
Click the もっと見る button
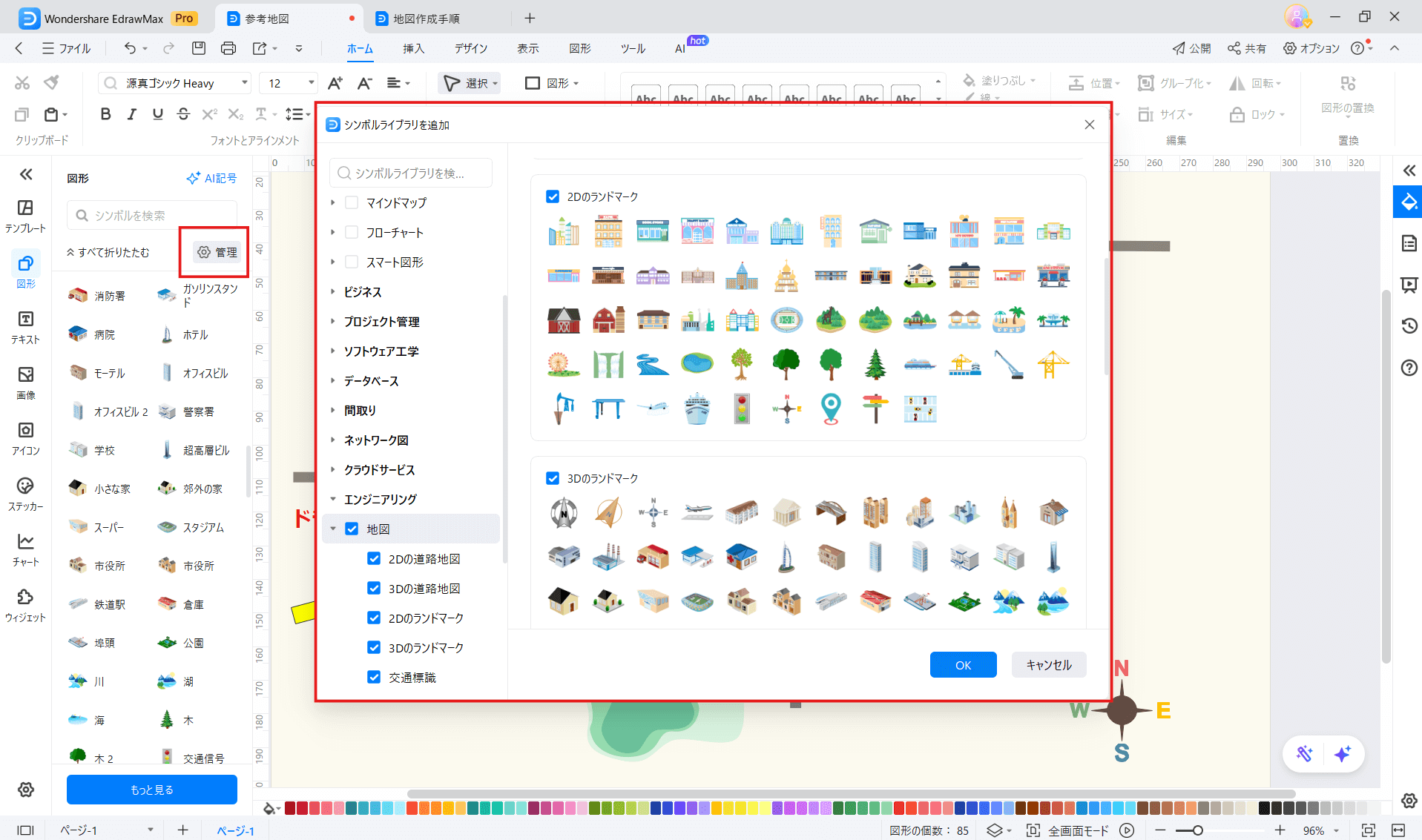(x=152, y=790)
